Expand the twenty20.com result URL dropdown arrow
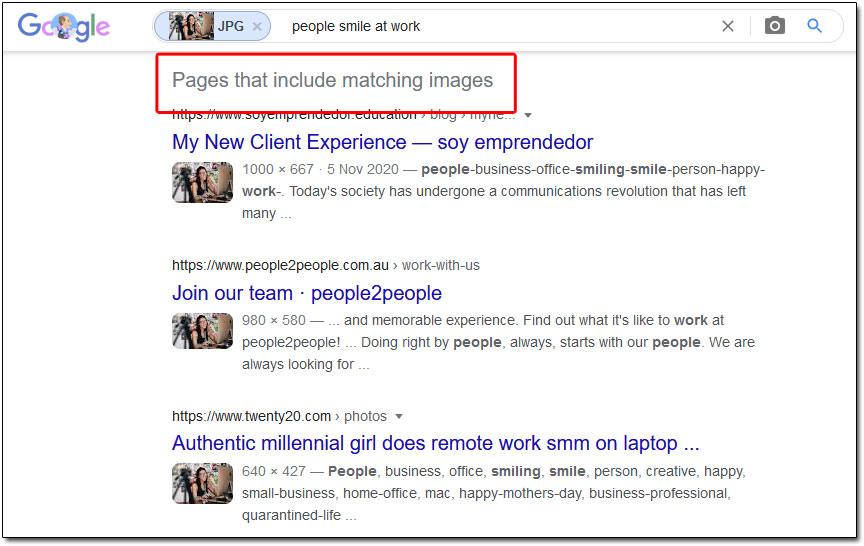Image resolution: width=864 pixels, height=546 pixels. [x=399, y=417]
